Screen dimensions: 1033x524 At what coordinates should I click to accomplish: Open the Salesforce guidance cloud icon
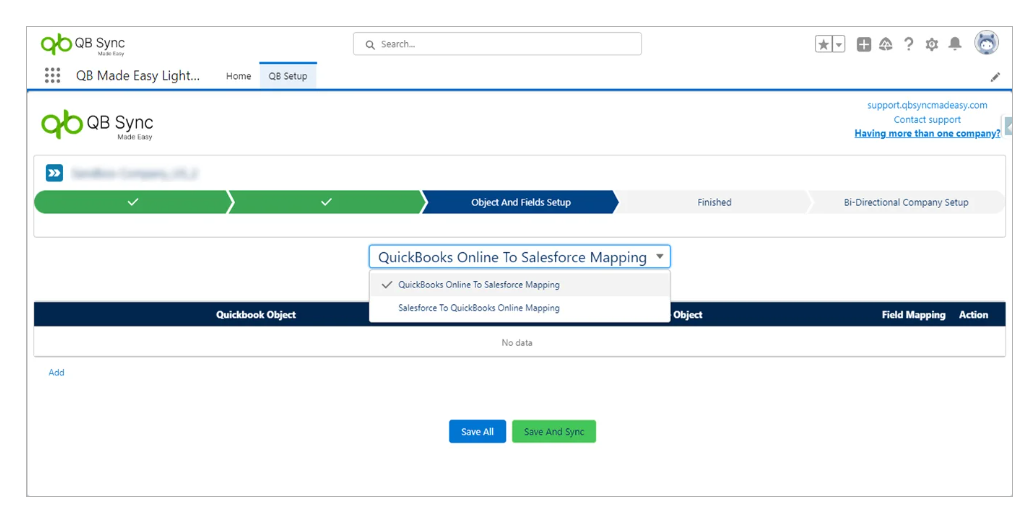tap(886, 44)
